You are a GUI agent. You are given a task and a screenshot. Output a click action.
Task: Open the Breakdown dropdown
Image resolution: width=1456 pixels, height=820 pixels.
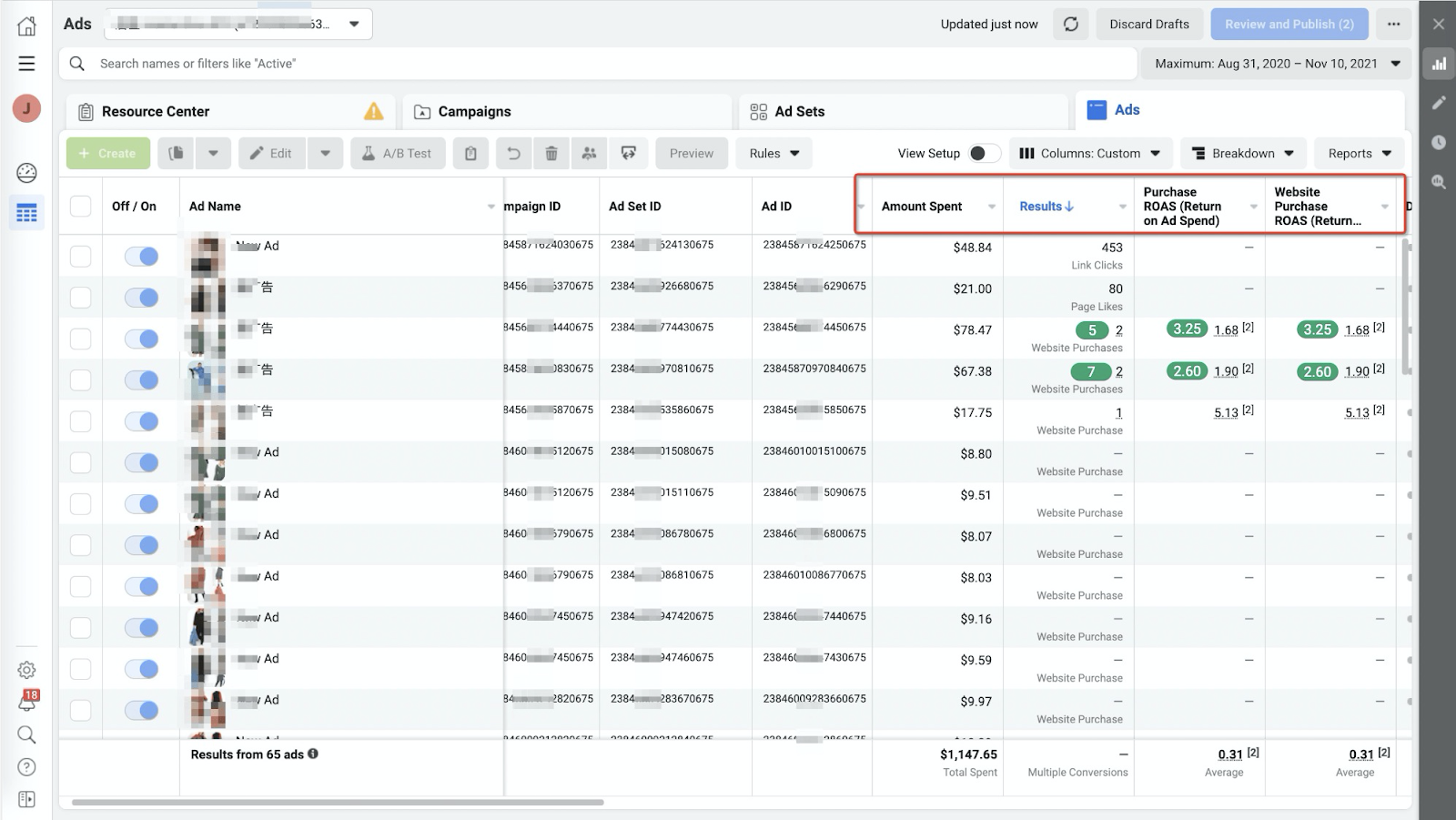(1243, 154)
